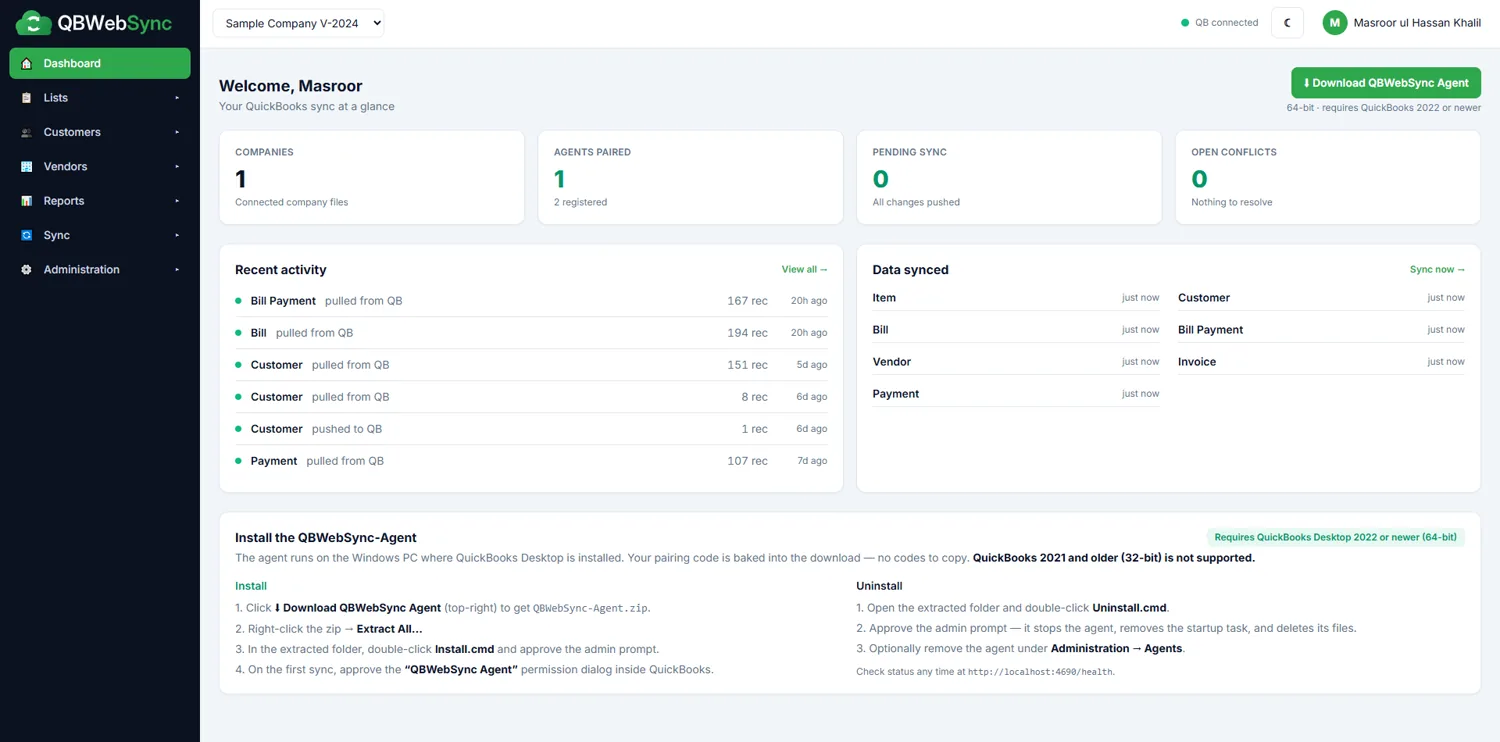Viewport: 1500px width, 742px height.
Task: Open the Pending Sync summary card
Action: [x=1009, y=177]
